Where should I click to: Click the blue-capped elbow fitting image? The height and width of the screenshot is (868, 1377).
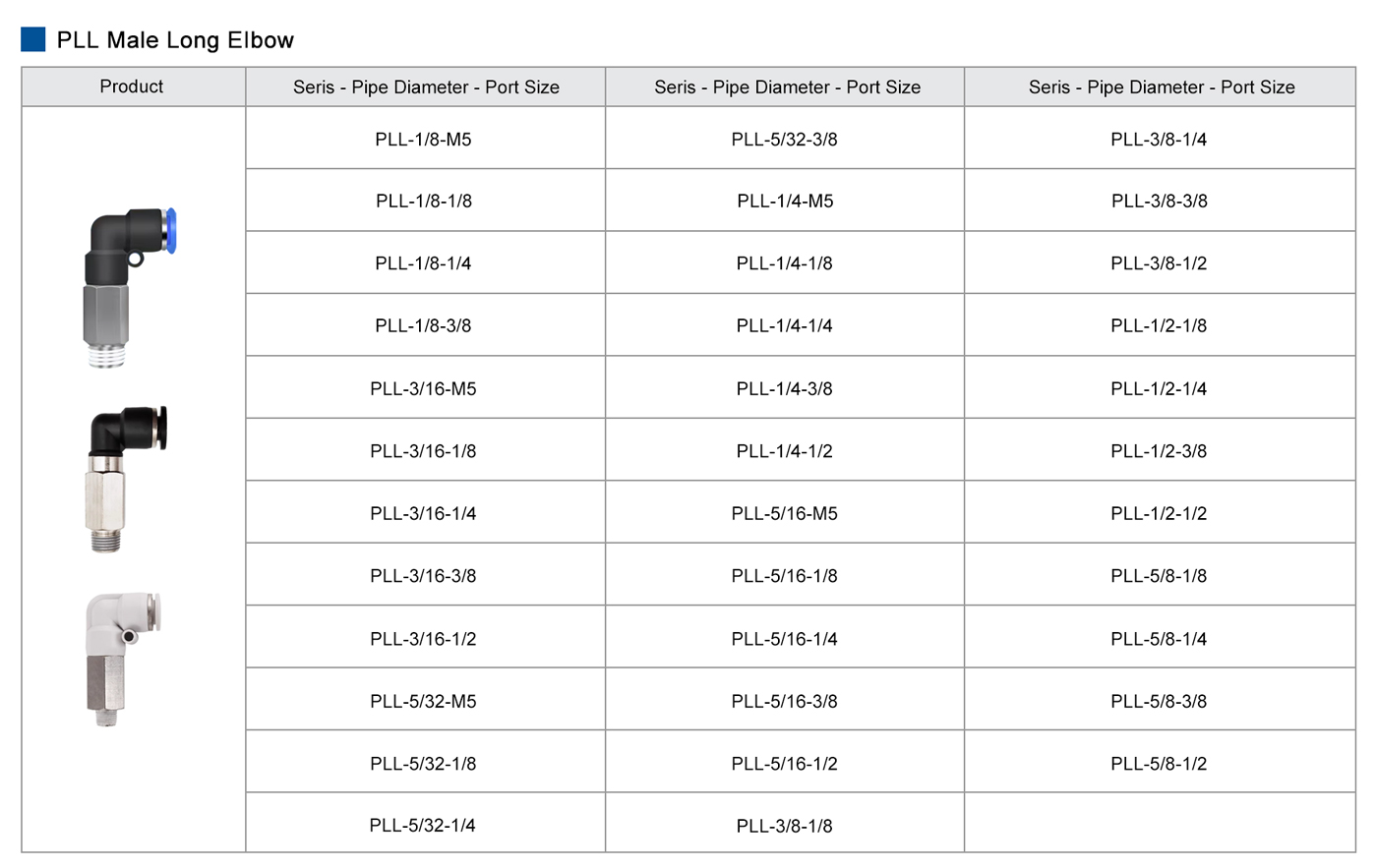pyautogui.click(x=127, y=287)
